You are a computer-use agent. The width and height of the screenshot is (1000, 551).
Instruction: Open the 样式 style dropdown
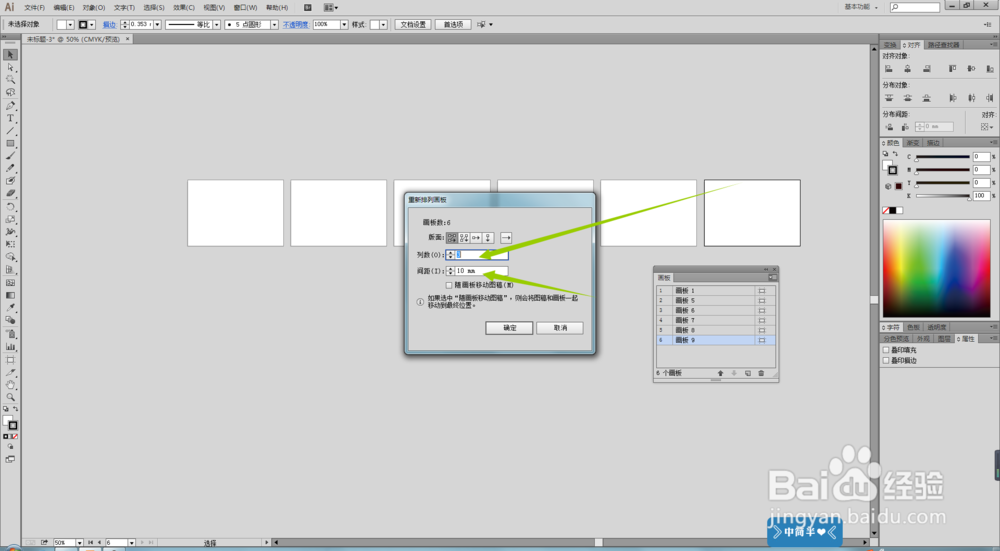[383, 24]
